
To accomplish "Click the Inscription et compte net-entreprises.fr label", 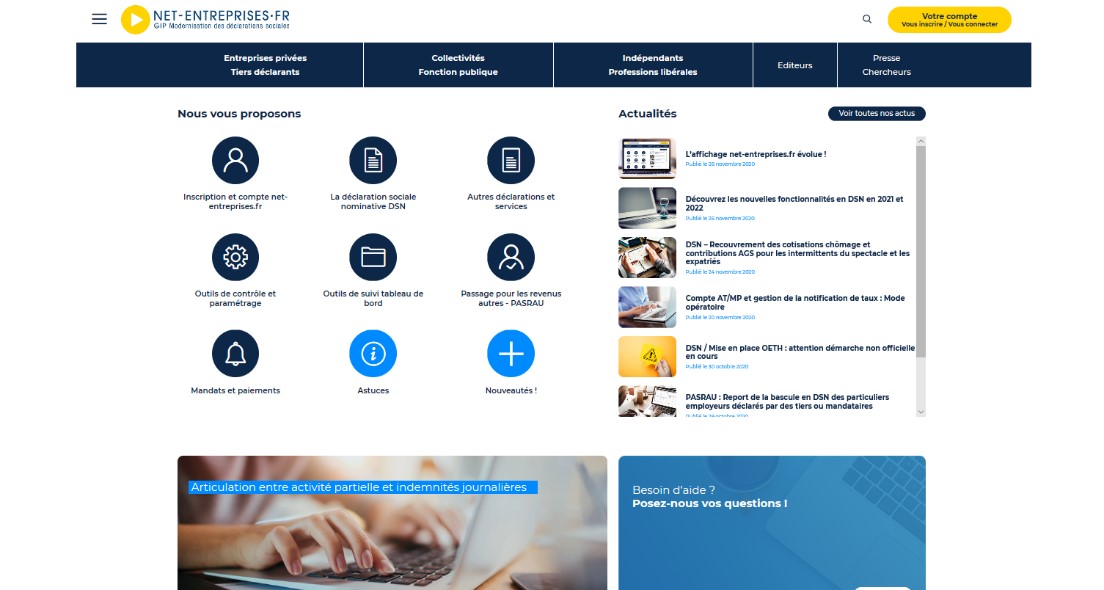I will point(235,201).
